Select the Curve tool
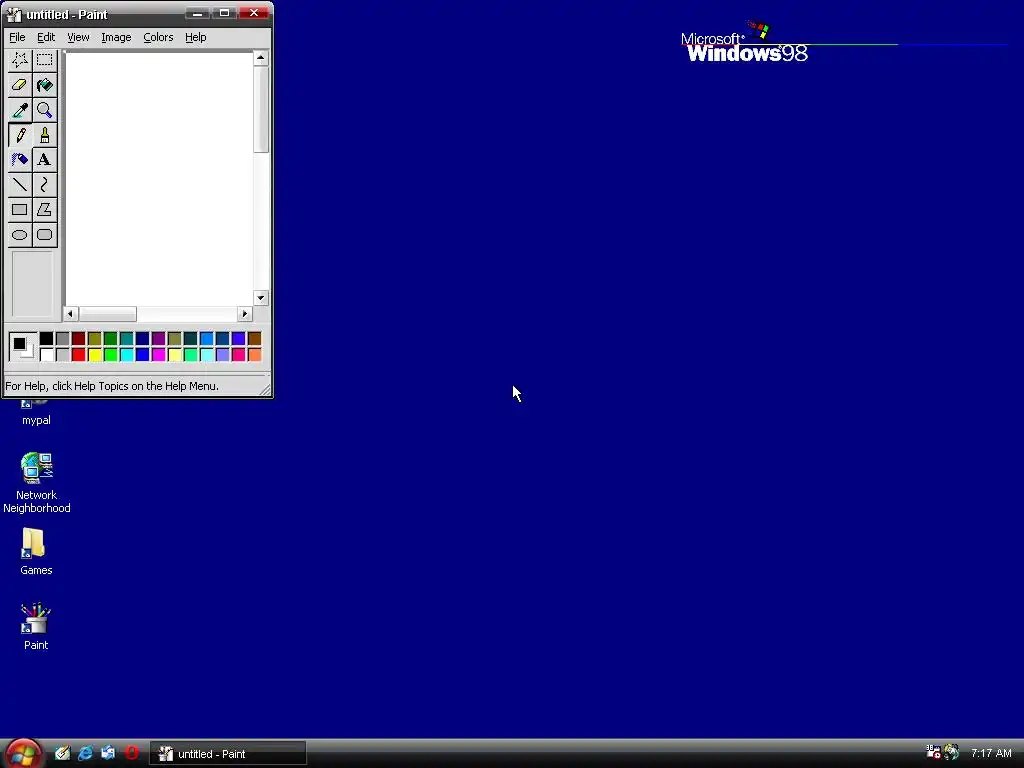This screenshot has height=768, width=1024. (44, 184)
